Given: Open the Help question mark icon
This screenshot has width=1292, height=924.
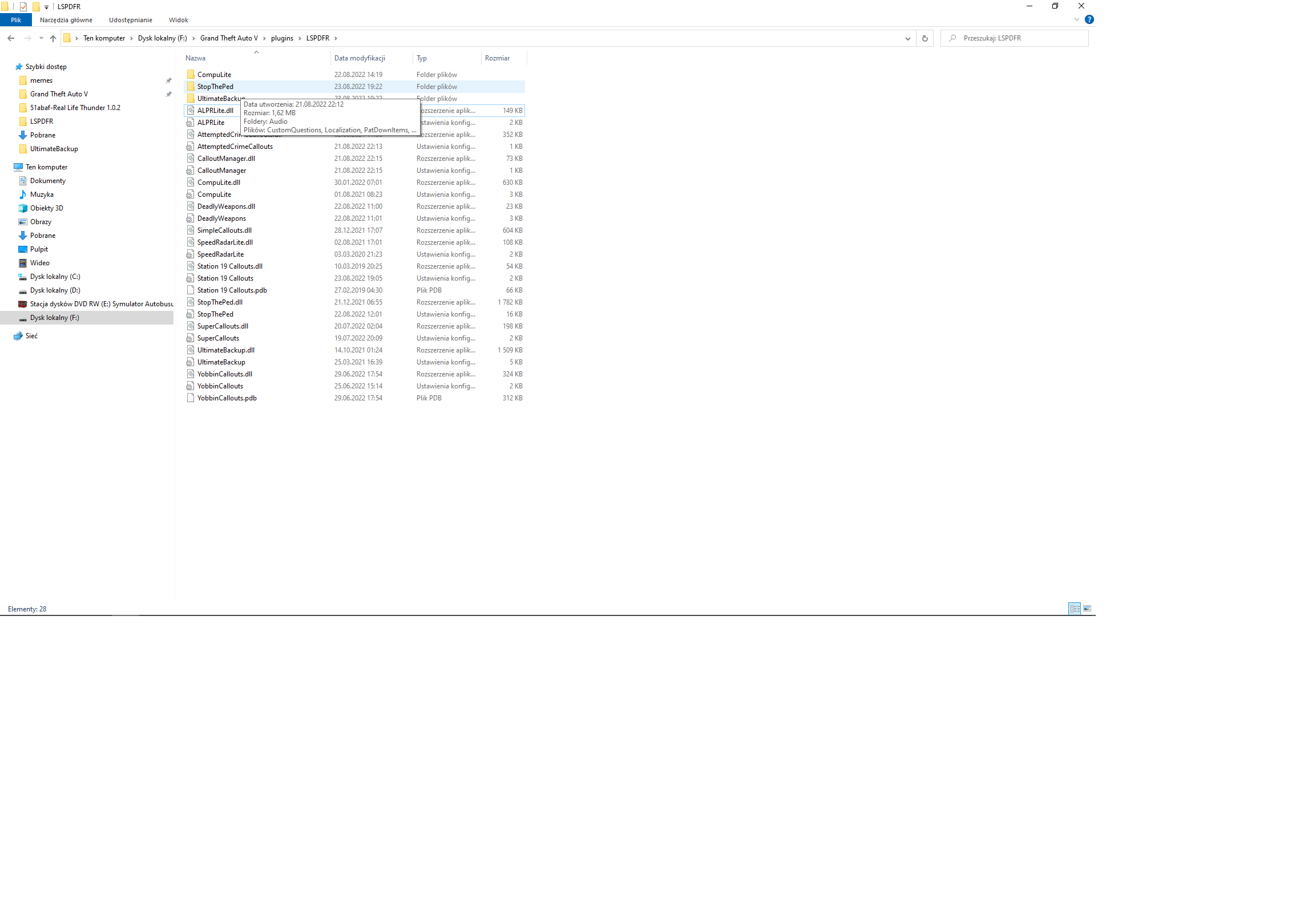Looking at the screenshot, I should click(x=1089, y=19).
